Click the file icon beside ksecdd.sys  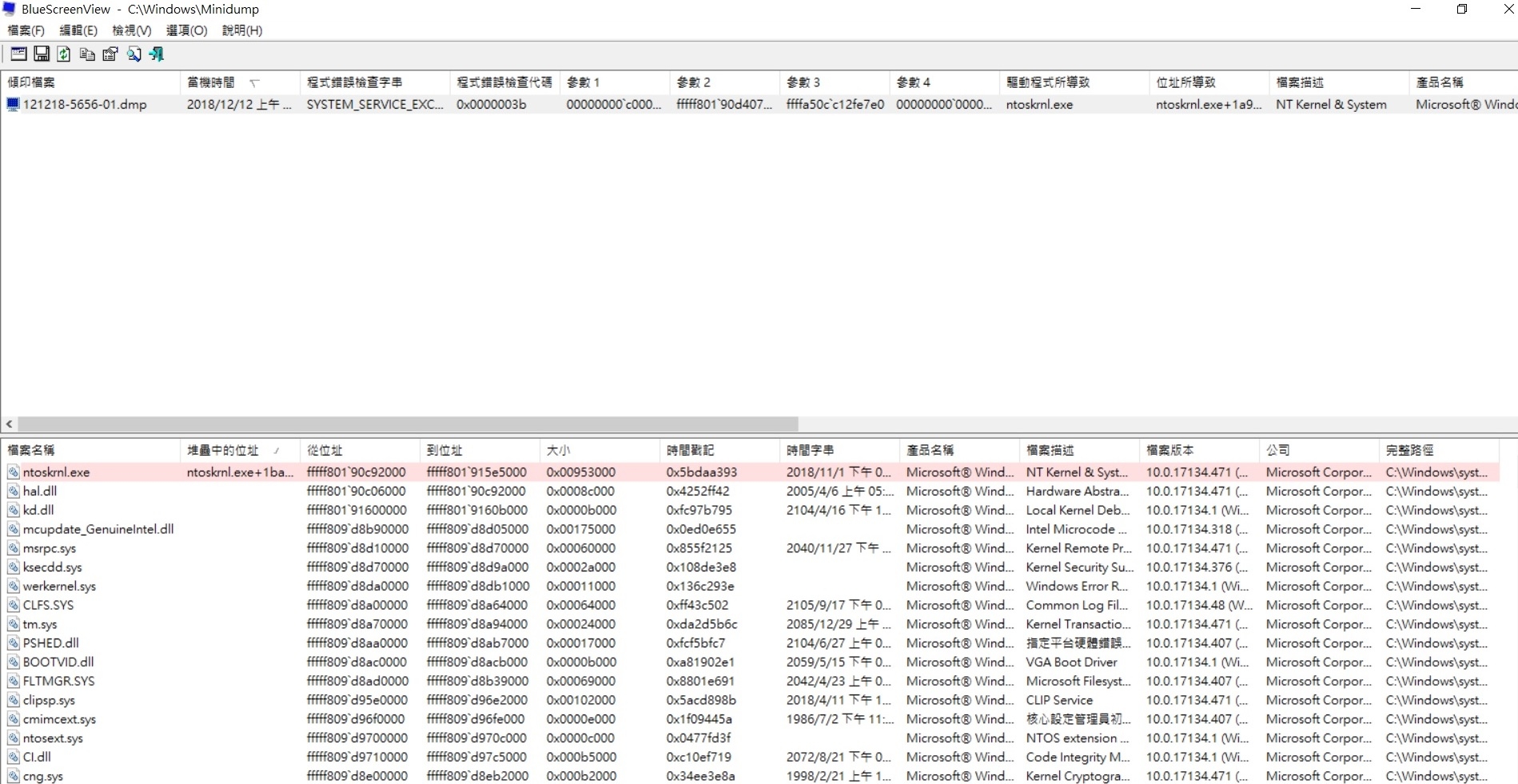coord(14,567)
